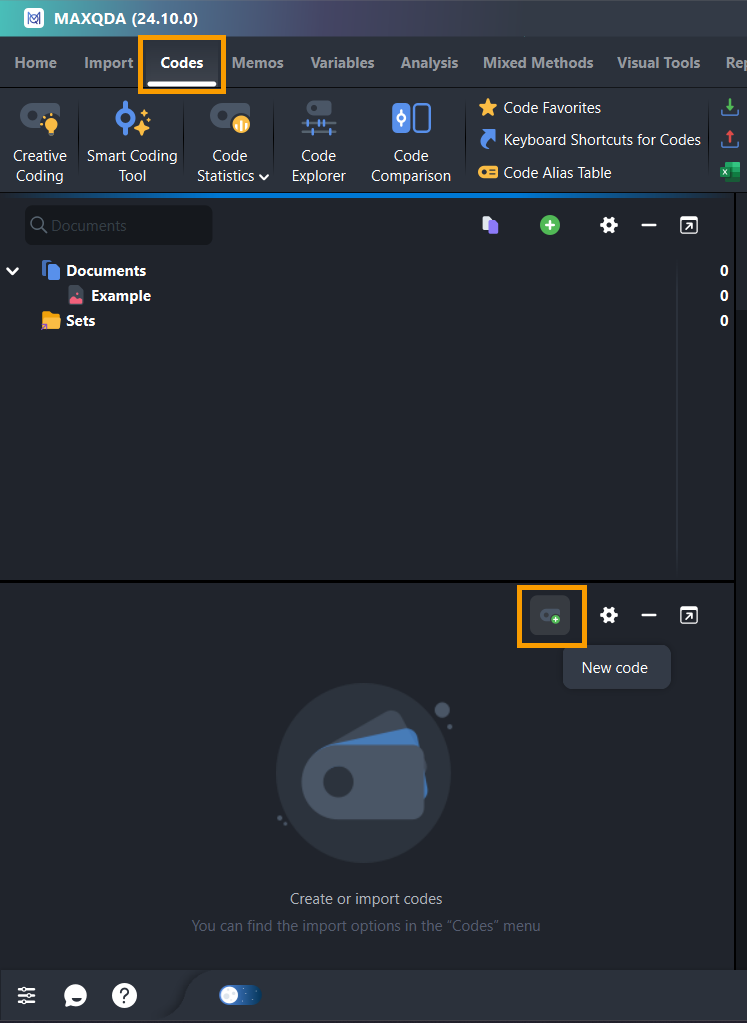Add a new document with green plus

click(550, 225)
